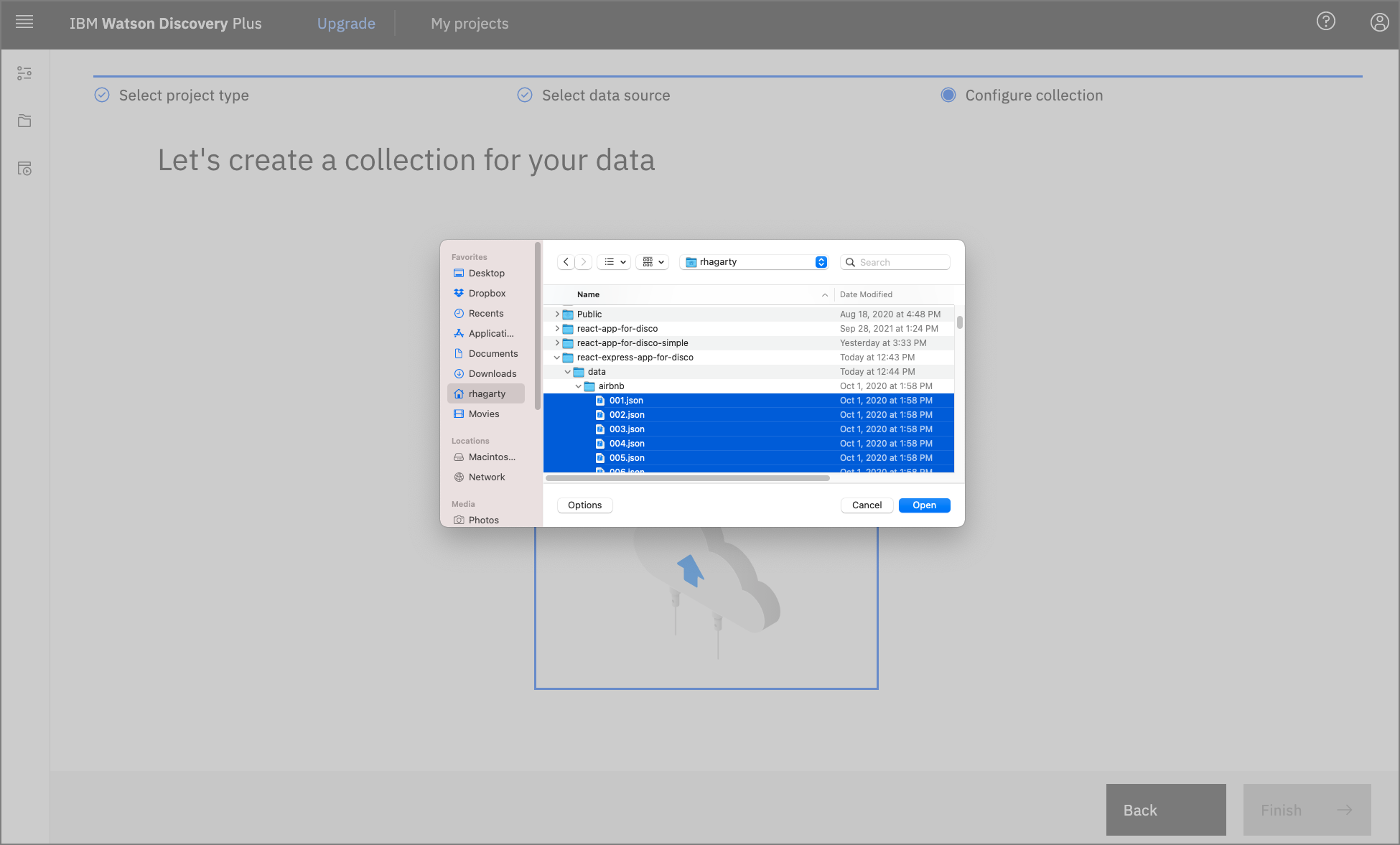Click the user account profile icon
Image resolution: width=1400 pixels, height=845 pixels.
pyautogui.click(x=1380, y=22)
